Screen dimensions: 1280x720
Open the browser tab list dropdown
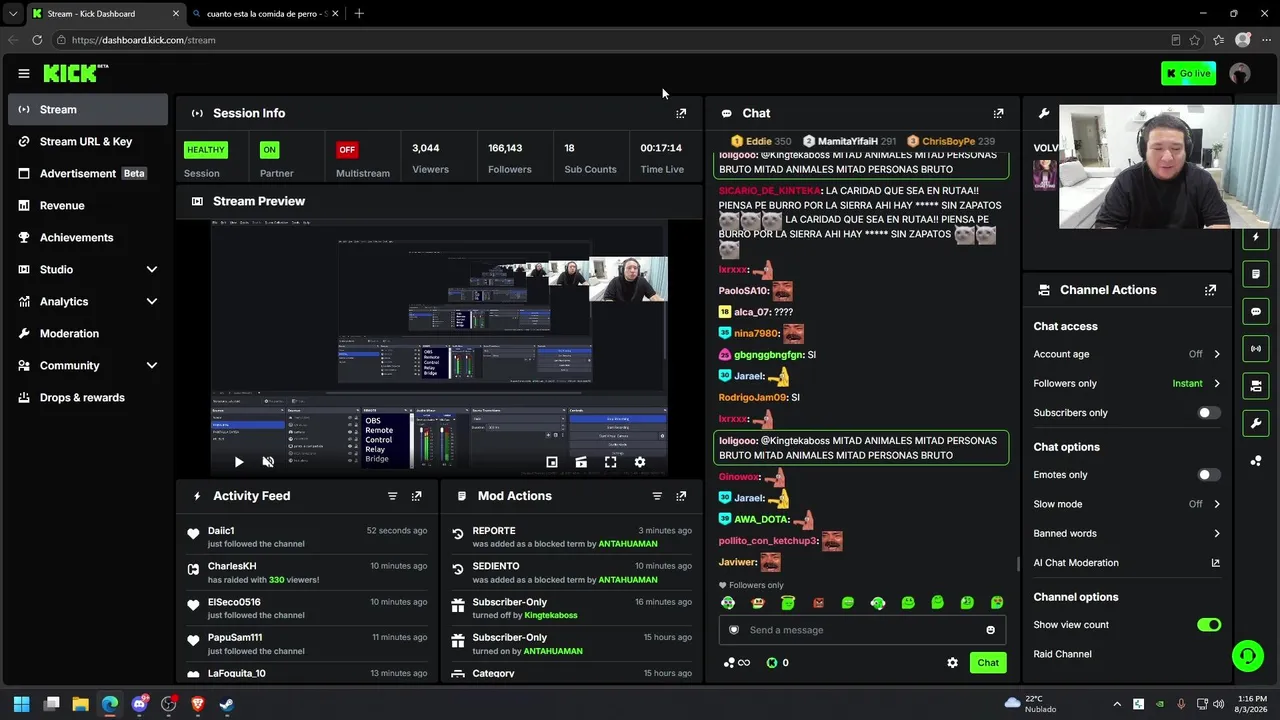13,14
